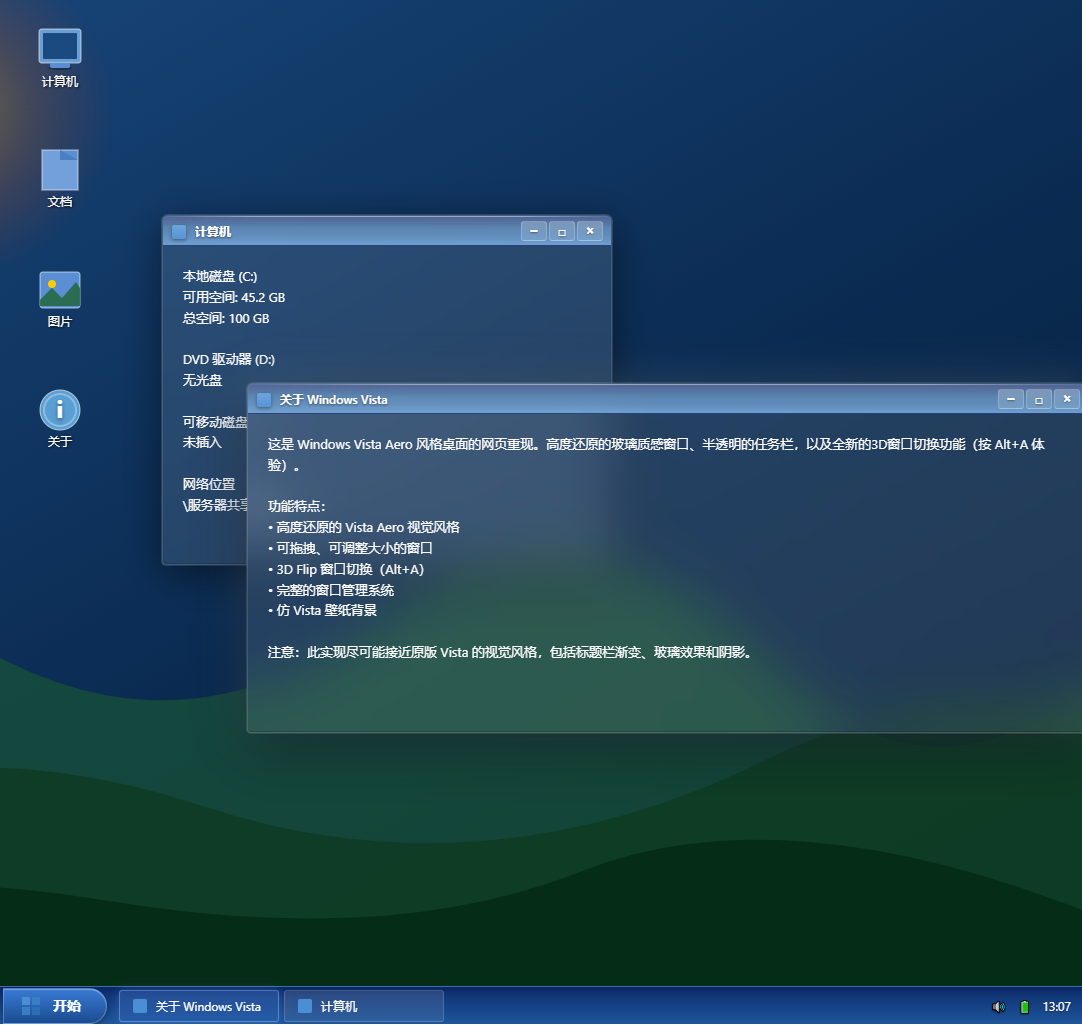Click the 可拖拽、可调整大小的窗口 bullet

(x=350, y=548)
